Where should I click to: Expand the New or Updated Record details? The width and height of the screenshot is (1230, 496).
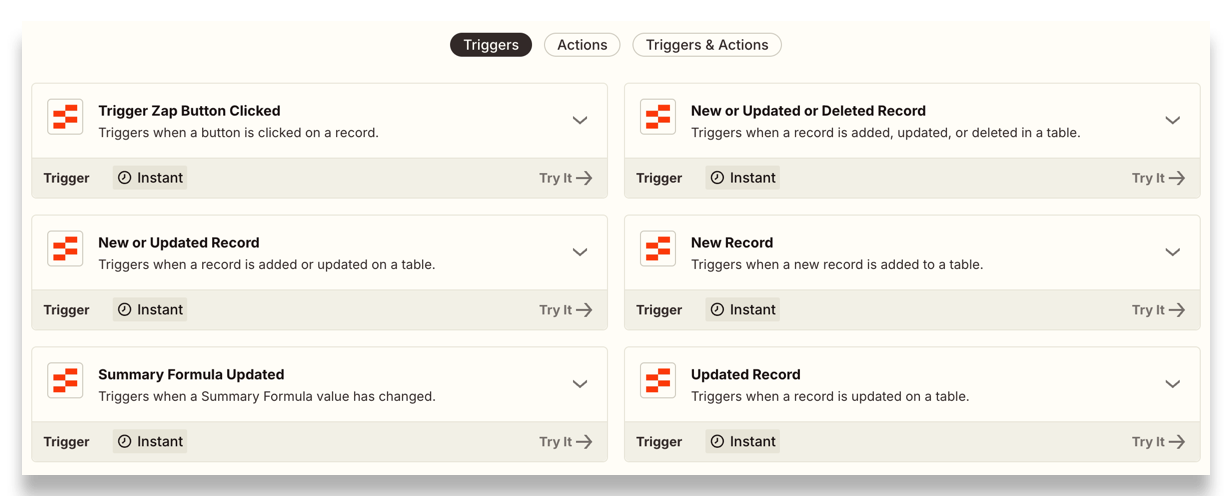580,252
